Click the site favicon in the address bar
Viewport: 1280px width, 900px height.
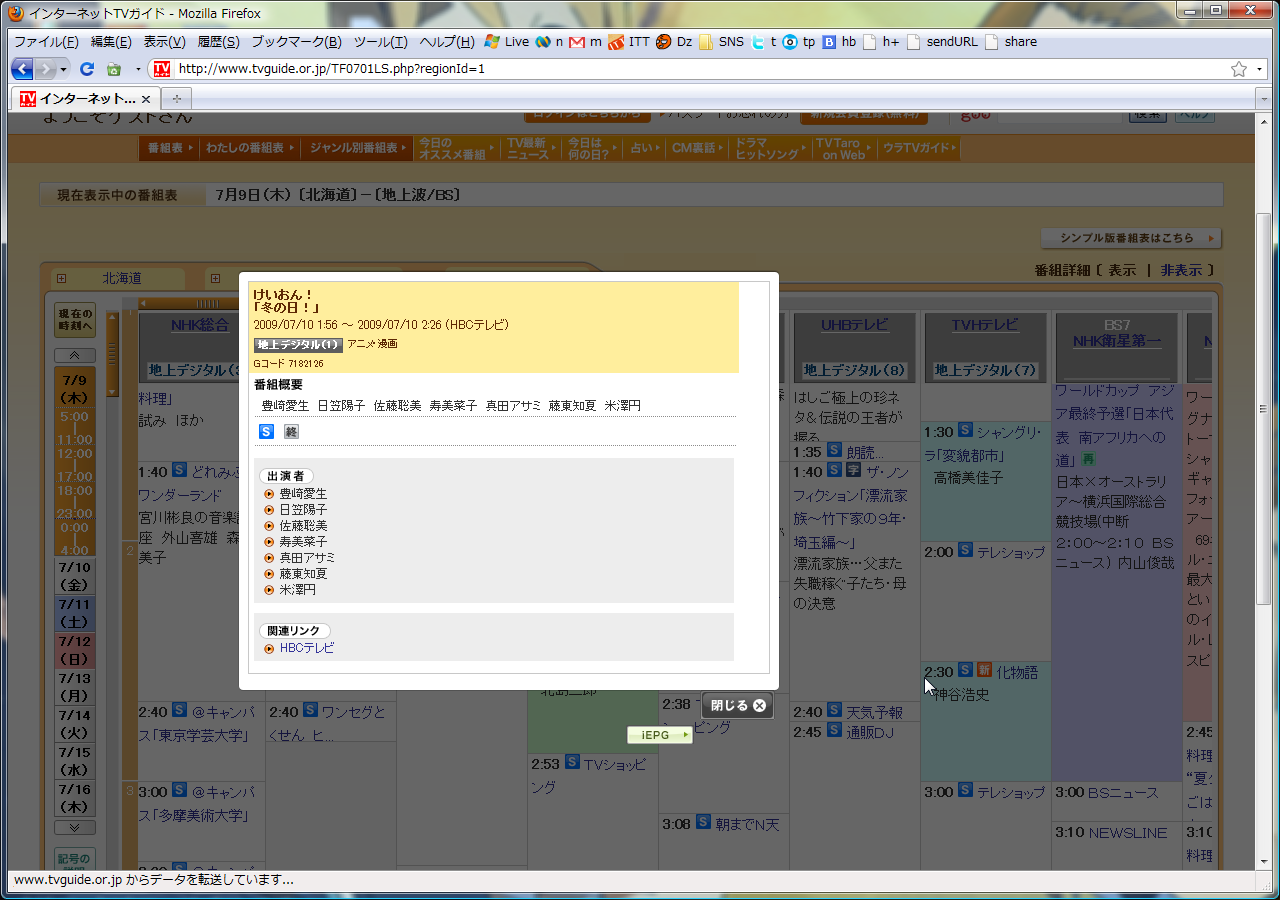pos(162,69)
